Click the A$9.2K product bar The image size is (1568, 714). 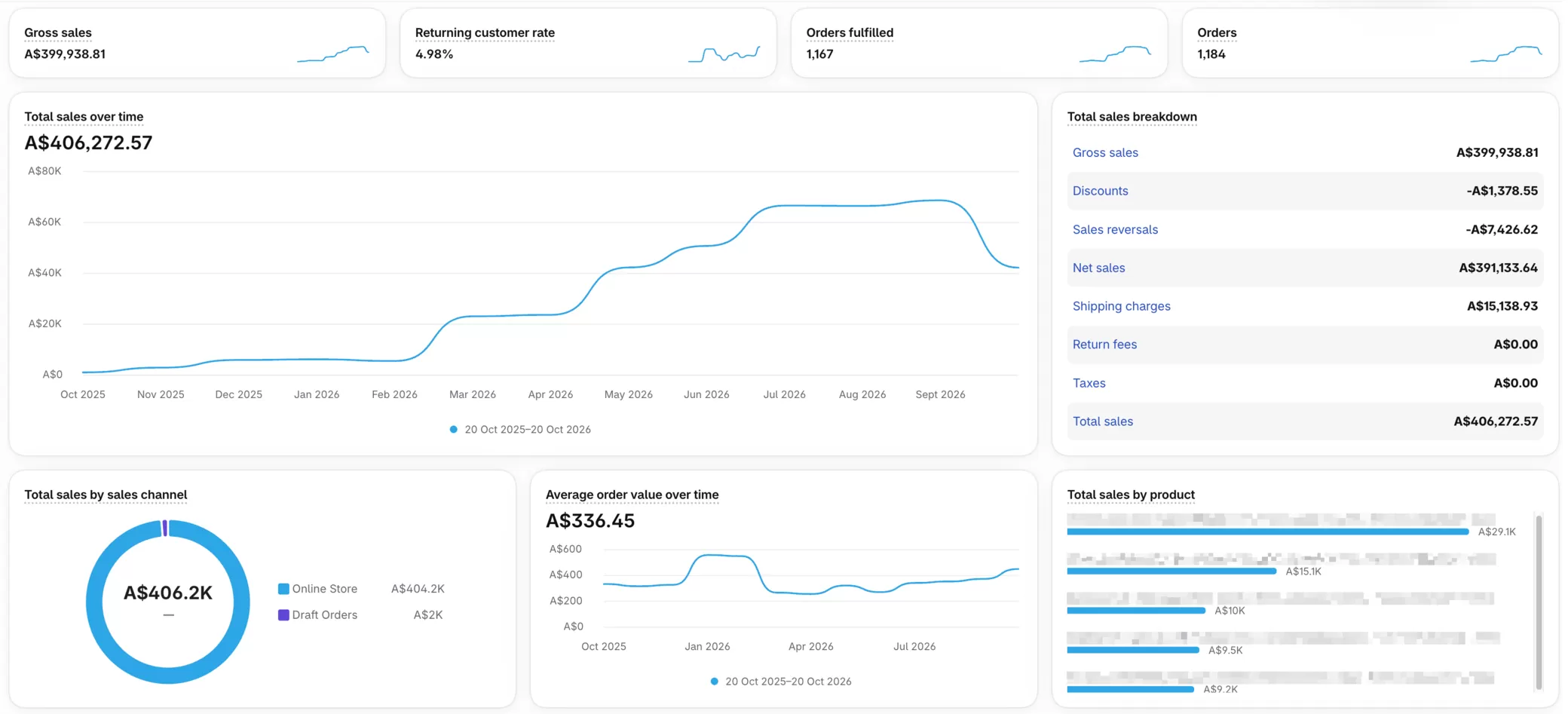[x=1131, y=689]
